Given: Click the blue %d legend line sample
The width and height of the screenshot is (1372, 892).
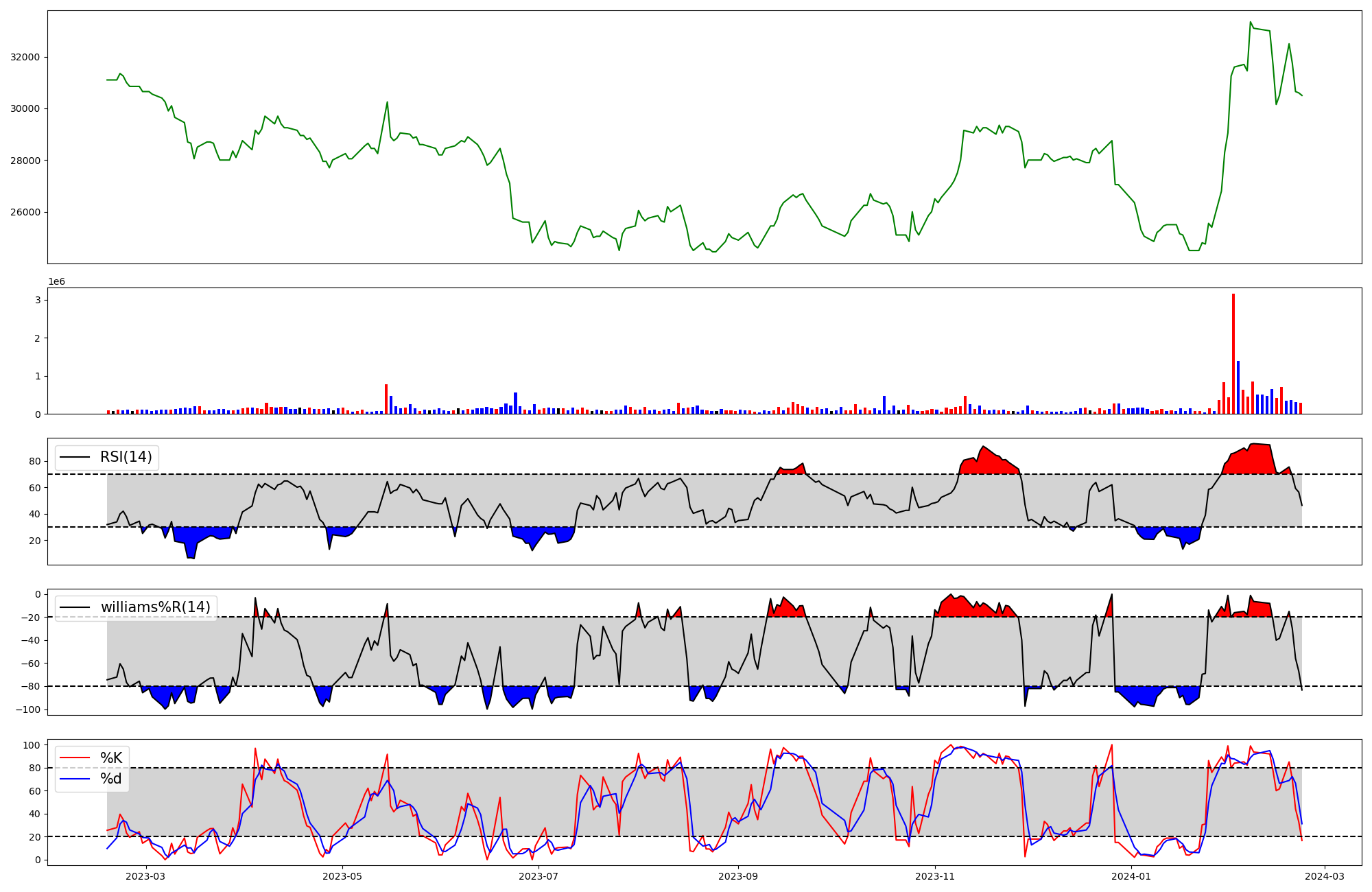Looking at the screenshot, I should 75,779.
